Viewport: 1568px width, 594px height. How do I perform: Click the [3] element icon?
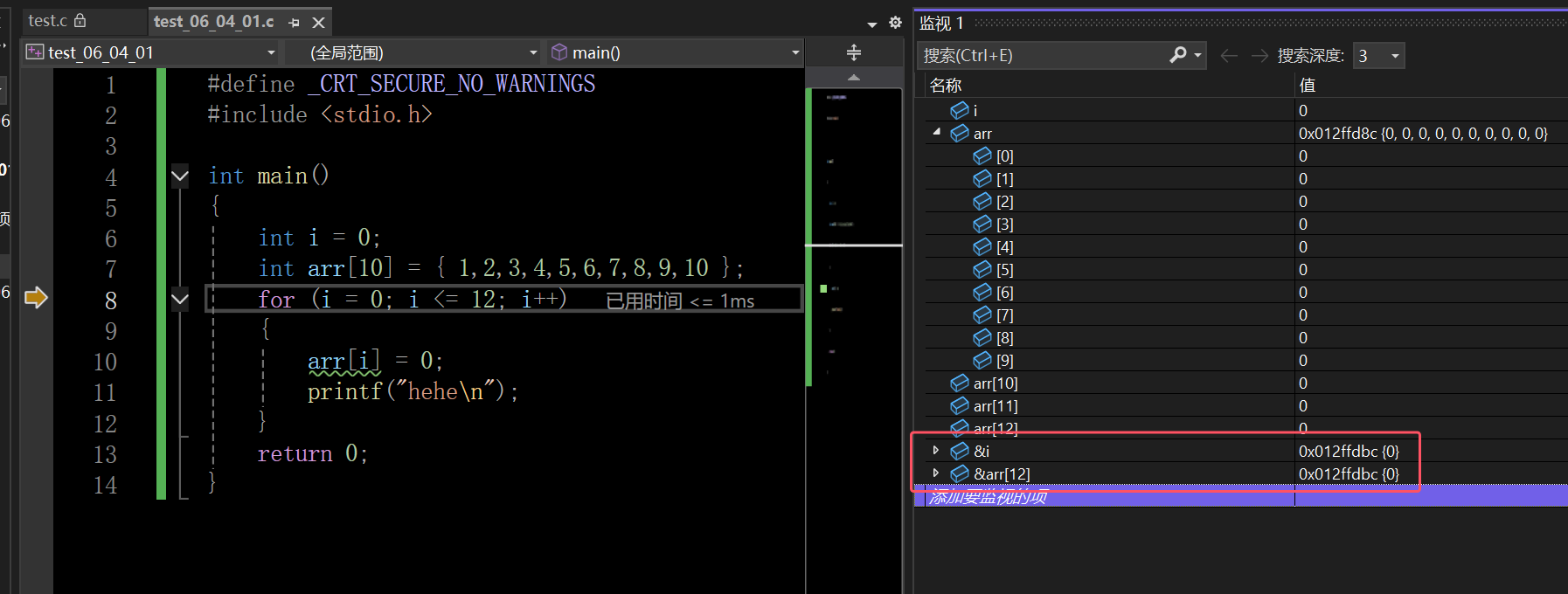point(982,224)
